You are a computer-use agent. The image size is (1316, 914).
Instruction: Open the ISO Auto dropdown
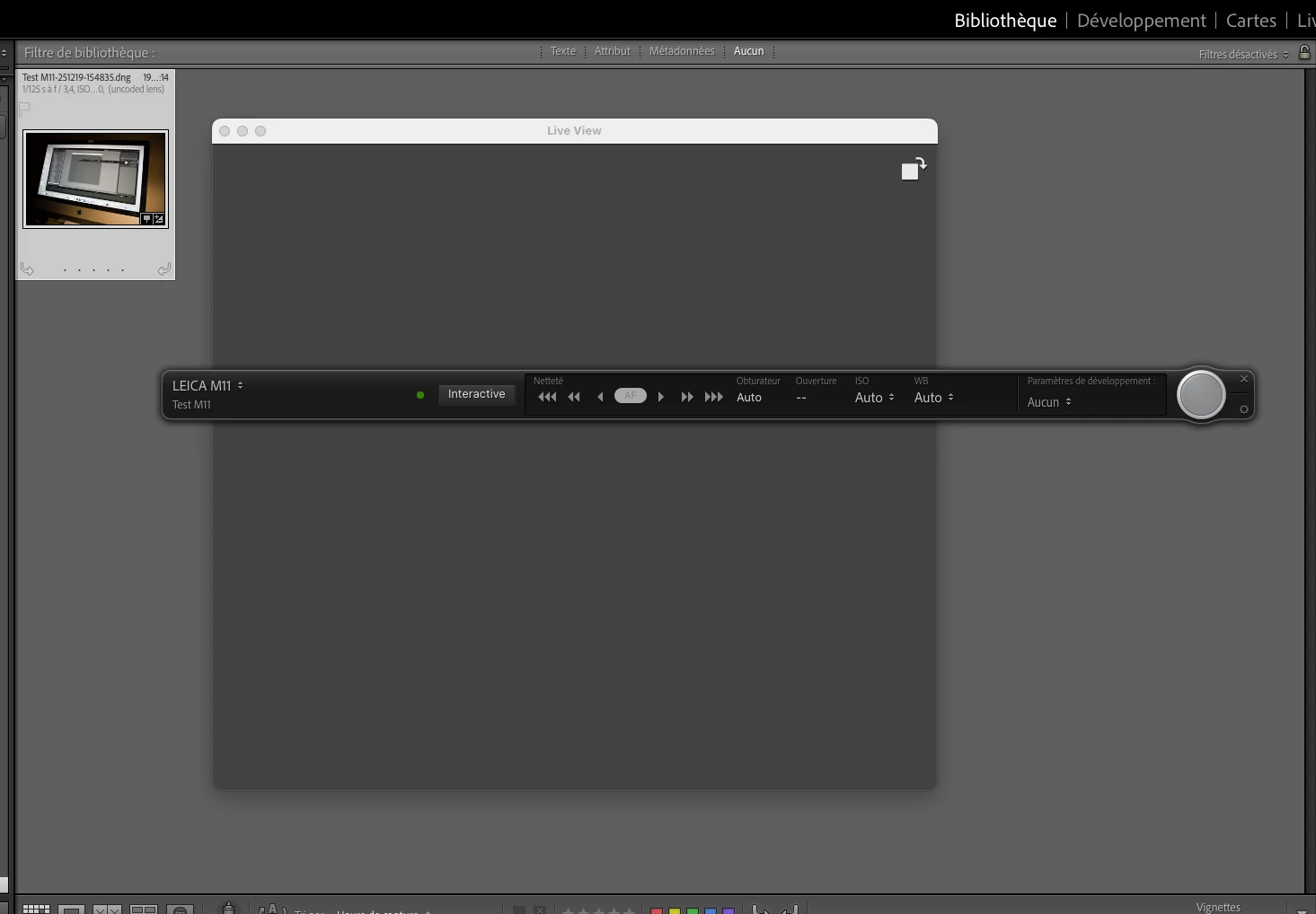(874, 398)
